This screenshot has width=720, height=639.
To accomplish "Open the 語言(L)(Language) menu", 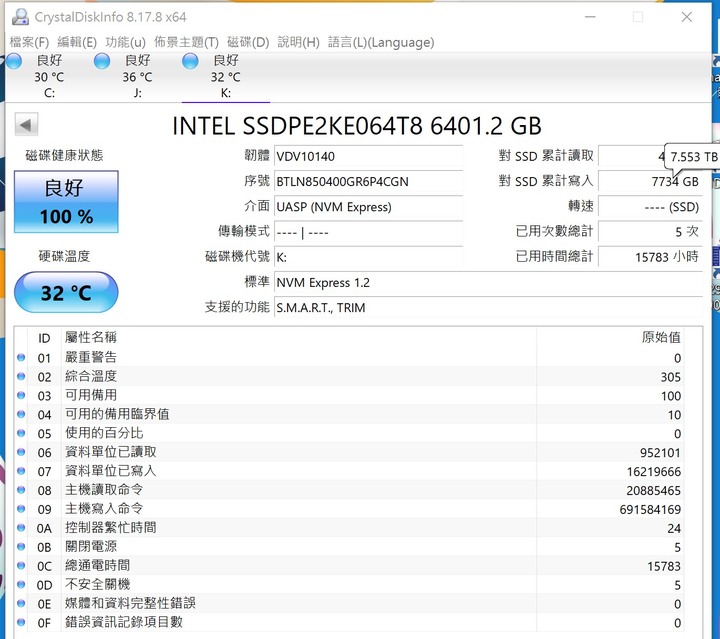I will (381, 42).
